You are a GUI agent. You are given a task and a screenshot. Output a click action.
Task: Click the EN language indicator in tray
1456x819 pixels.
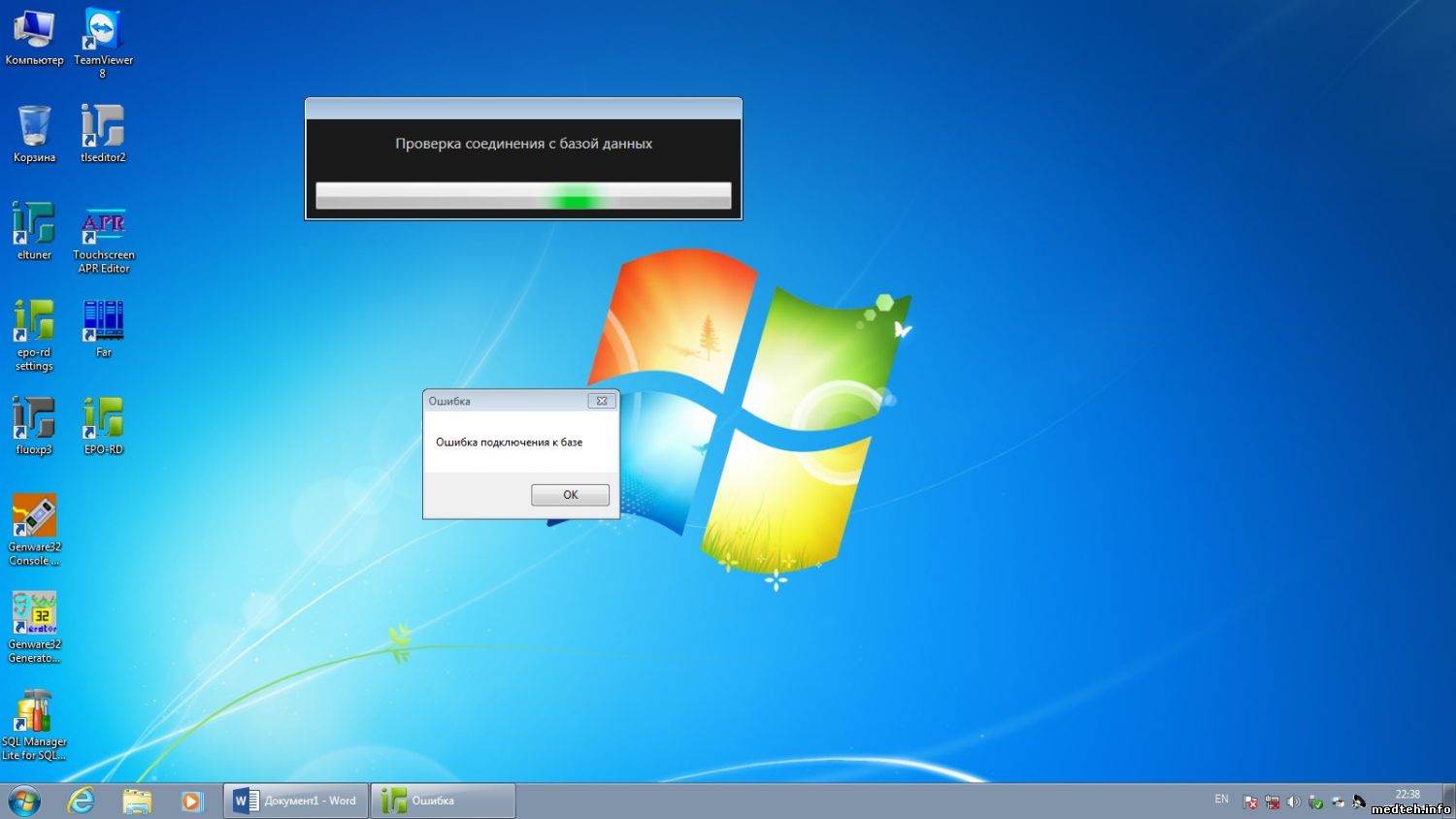tap(1221, 800)
